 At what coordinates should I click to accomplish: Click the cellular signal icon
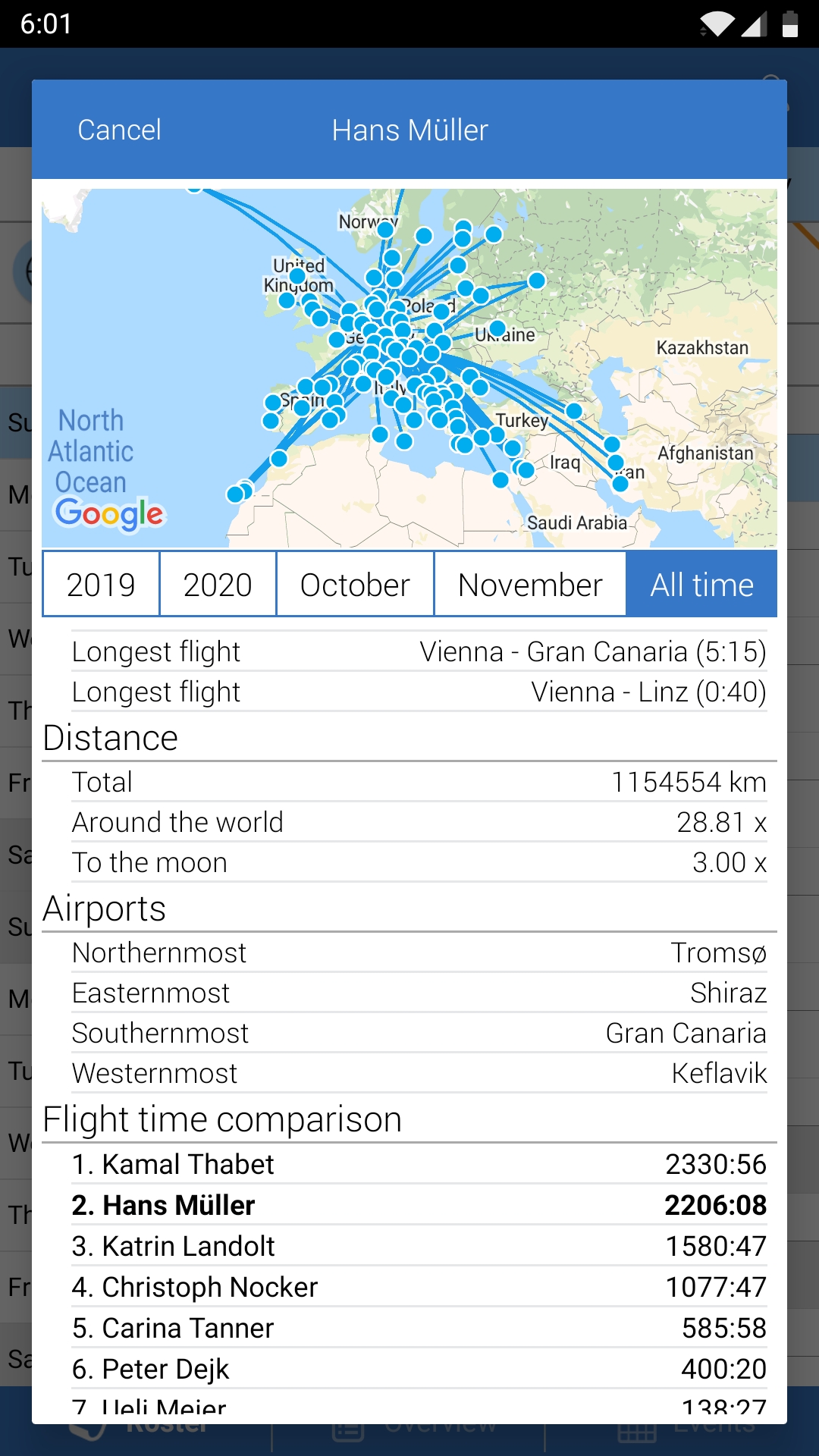754,24
